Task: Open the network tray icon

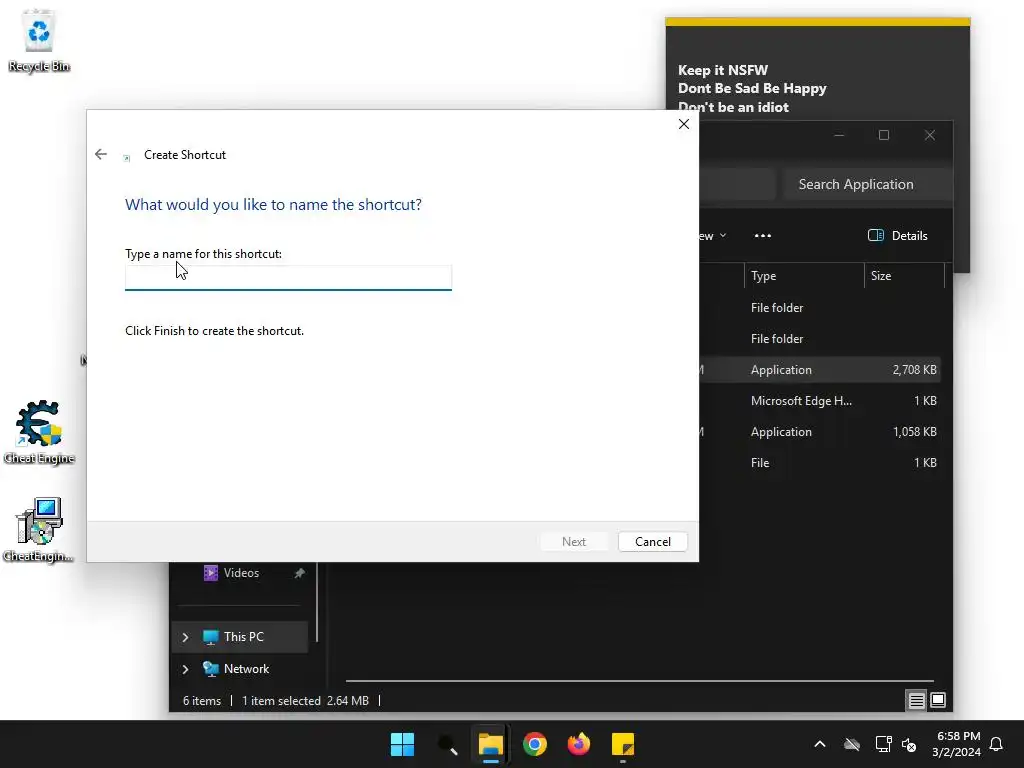Action: (884, 744)
